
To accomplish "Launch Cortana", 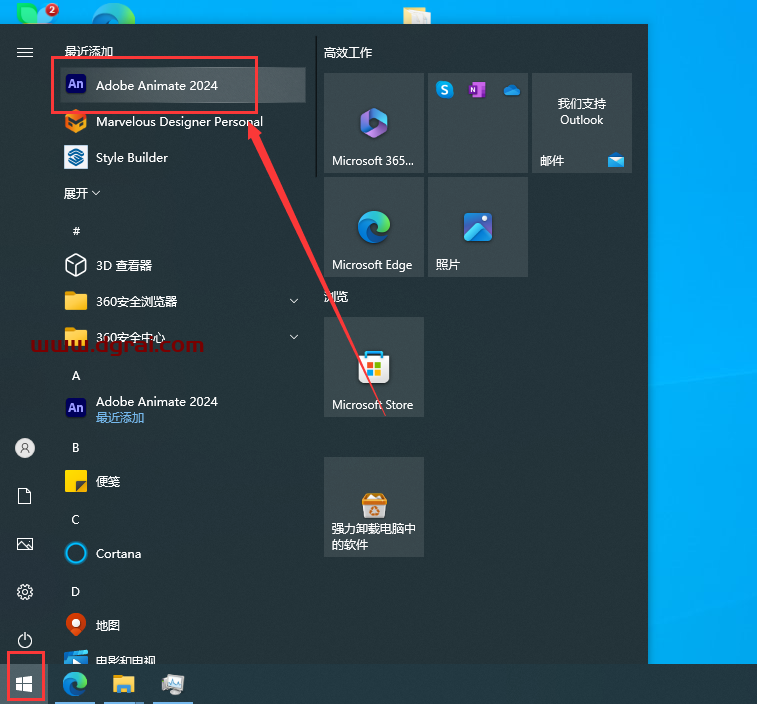I will pos(182,553).
